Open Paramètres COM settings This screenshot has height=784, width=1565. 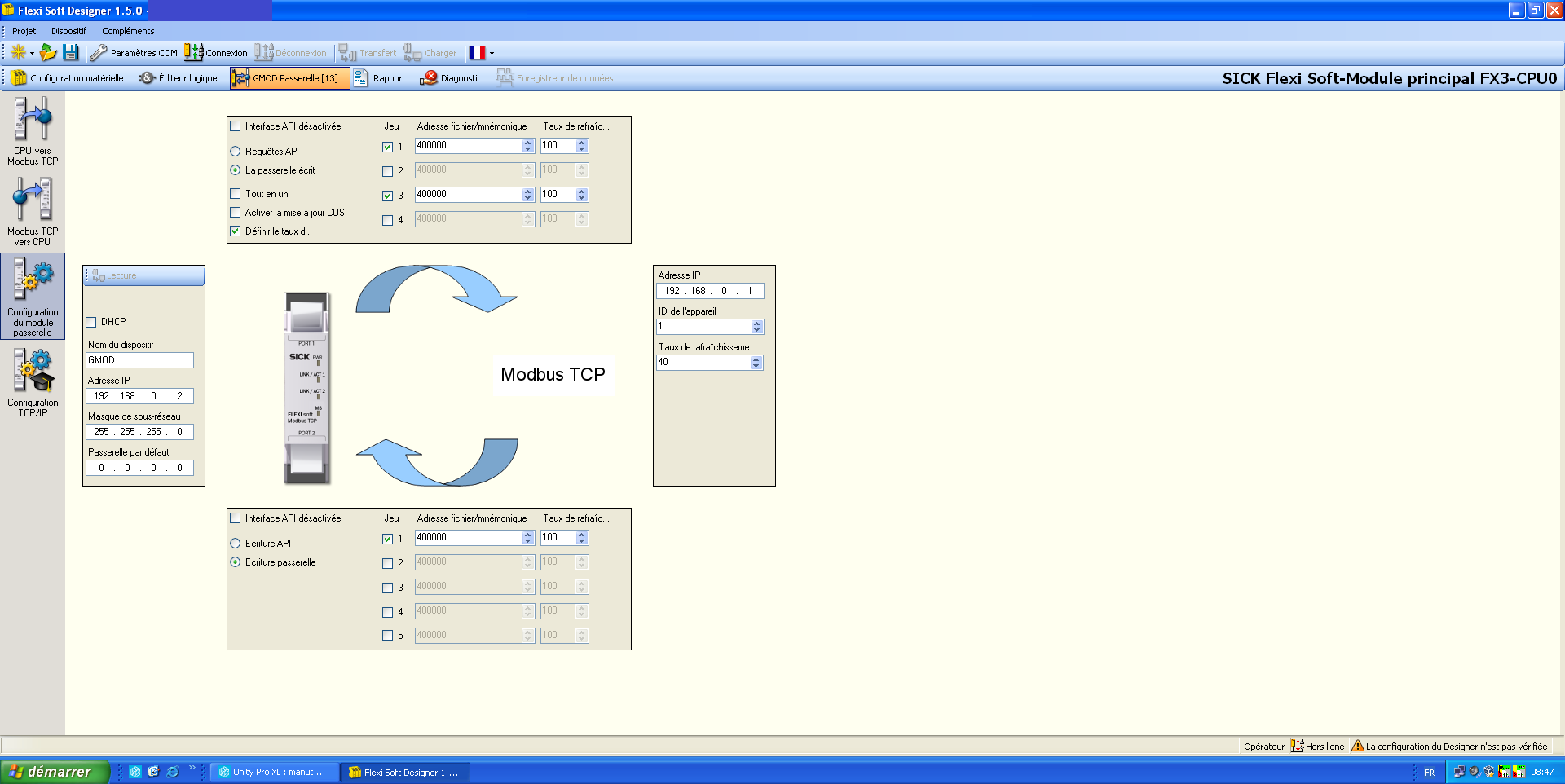click(x=134, y=53)
